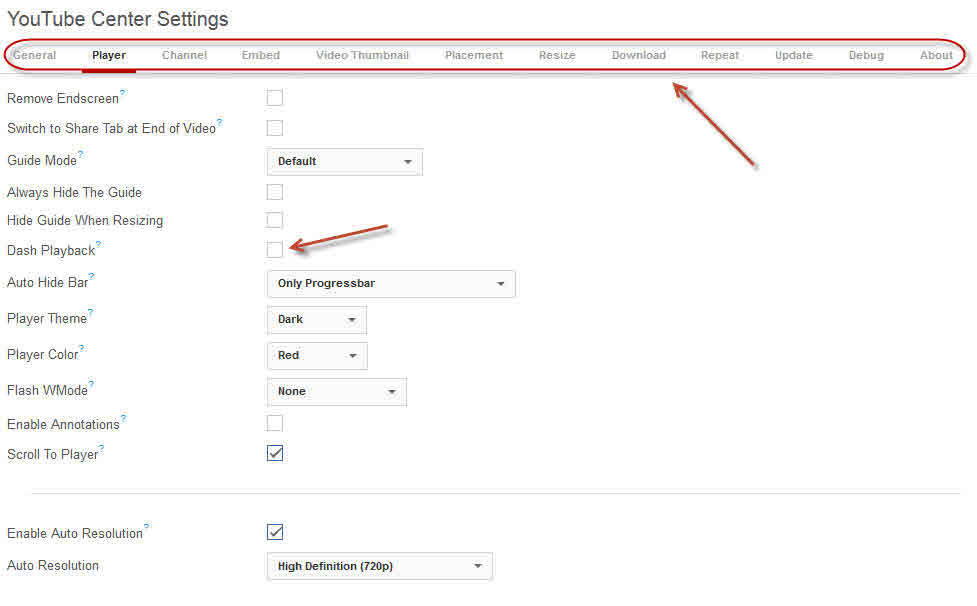Open the Debug tab
This screenshot has width=977, height=606.
(867, 55)
